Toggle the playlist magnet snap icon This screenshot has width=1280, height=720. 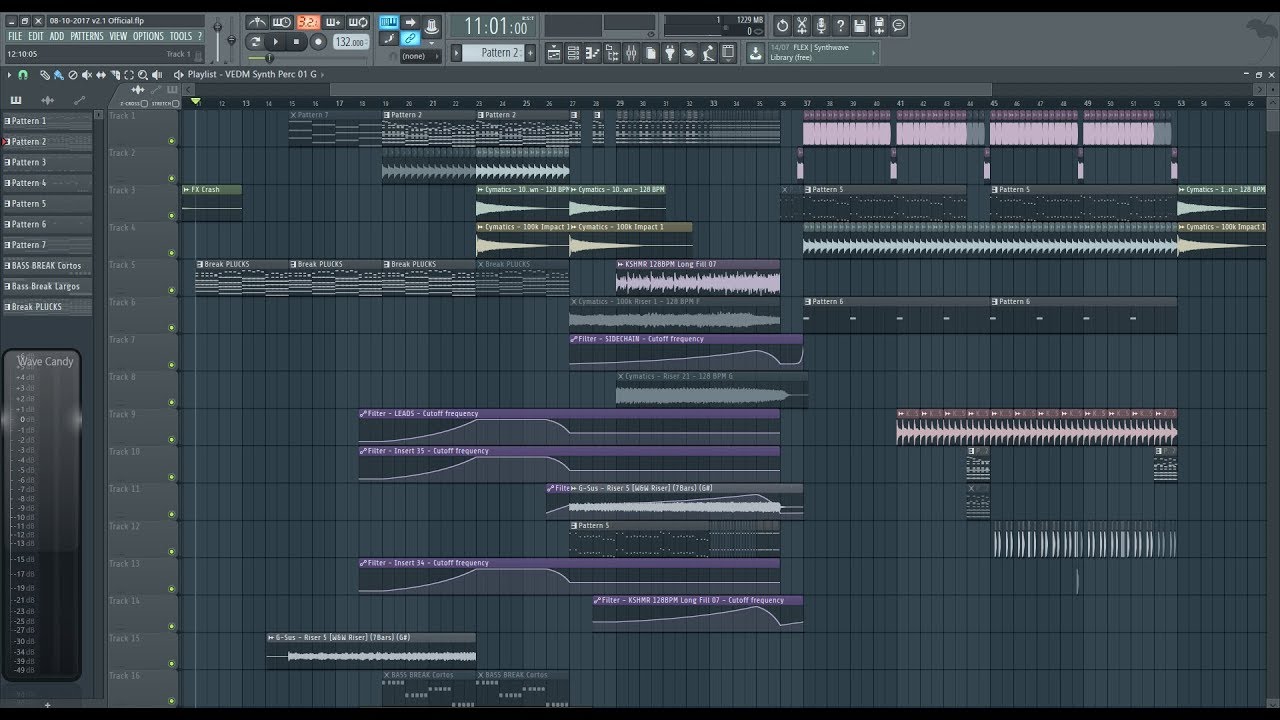(x=22, y=75)
